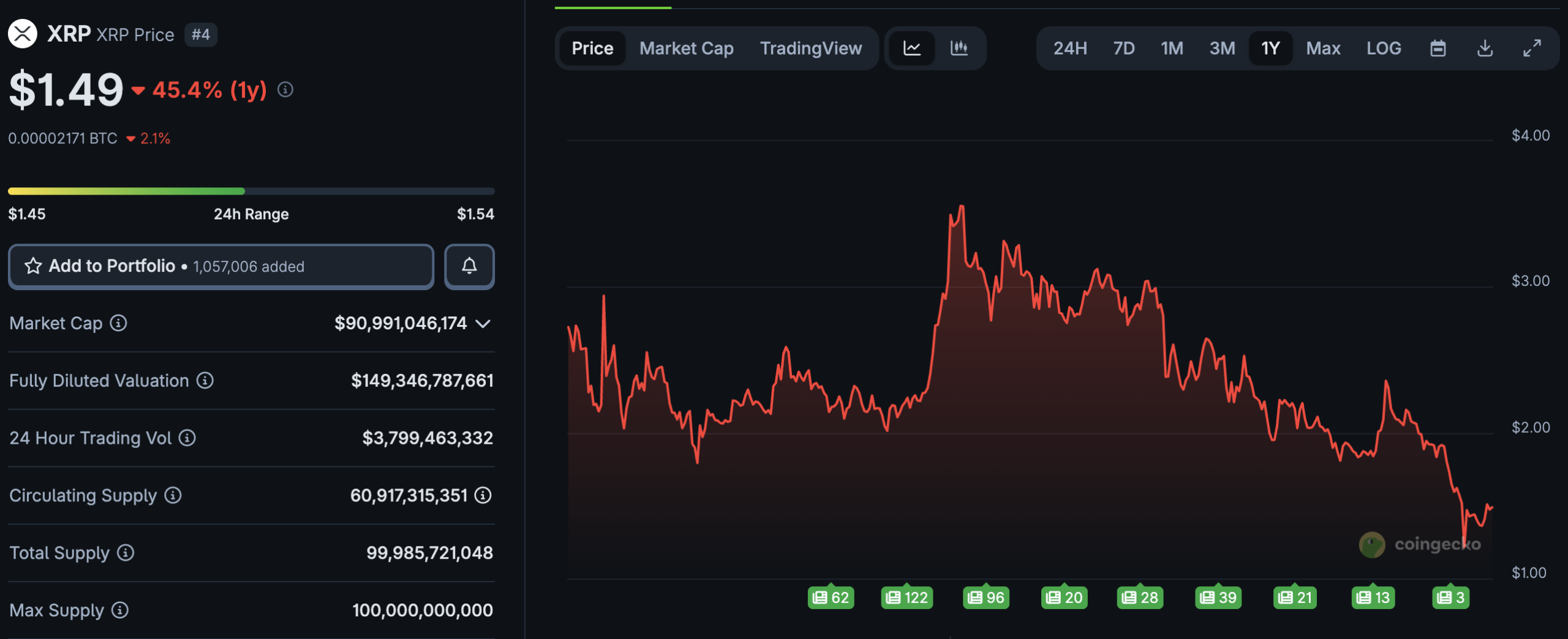
Task: Open news marker with 13 articles
Action: 1374,597
